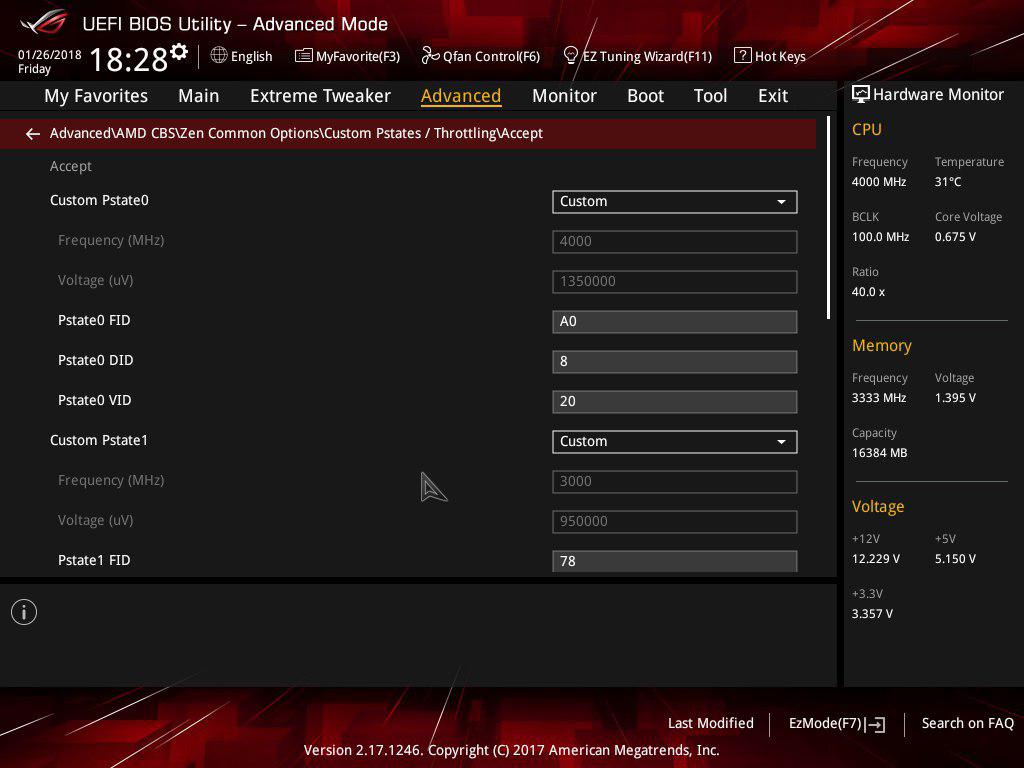The height and width of the screenshot is (768, 1024).
Task: Switch to the Monitor tab
Action: click(564, 96)
